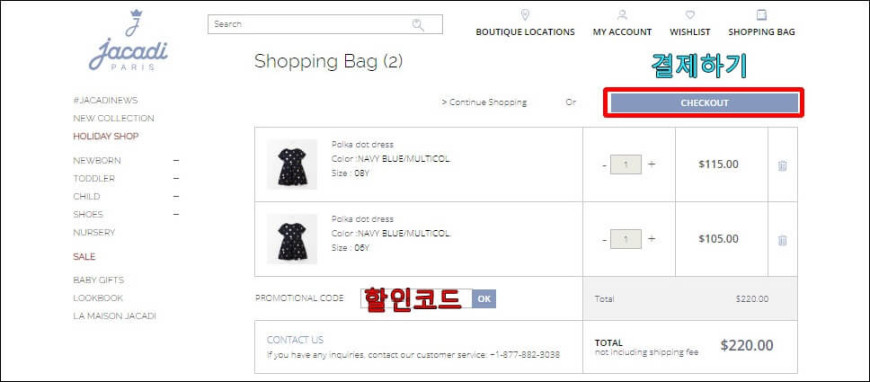Click the Shopping Bag (2) heading

tap(328, 62)
